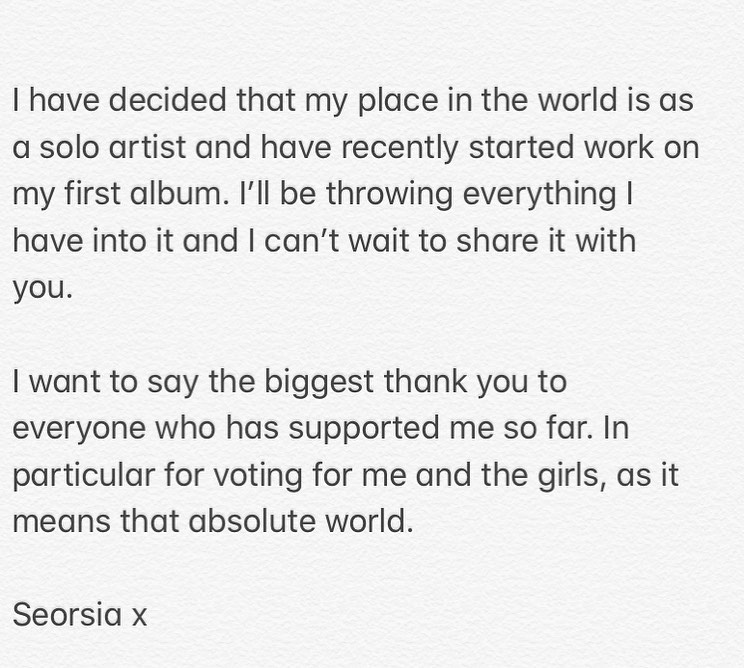Image resolution: width=744 pixels, height=668 pixels.
Task: Click on the word "supported"
Action: [390, 427]
